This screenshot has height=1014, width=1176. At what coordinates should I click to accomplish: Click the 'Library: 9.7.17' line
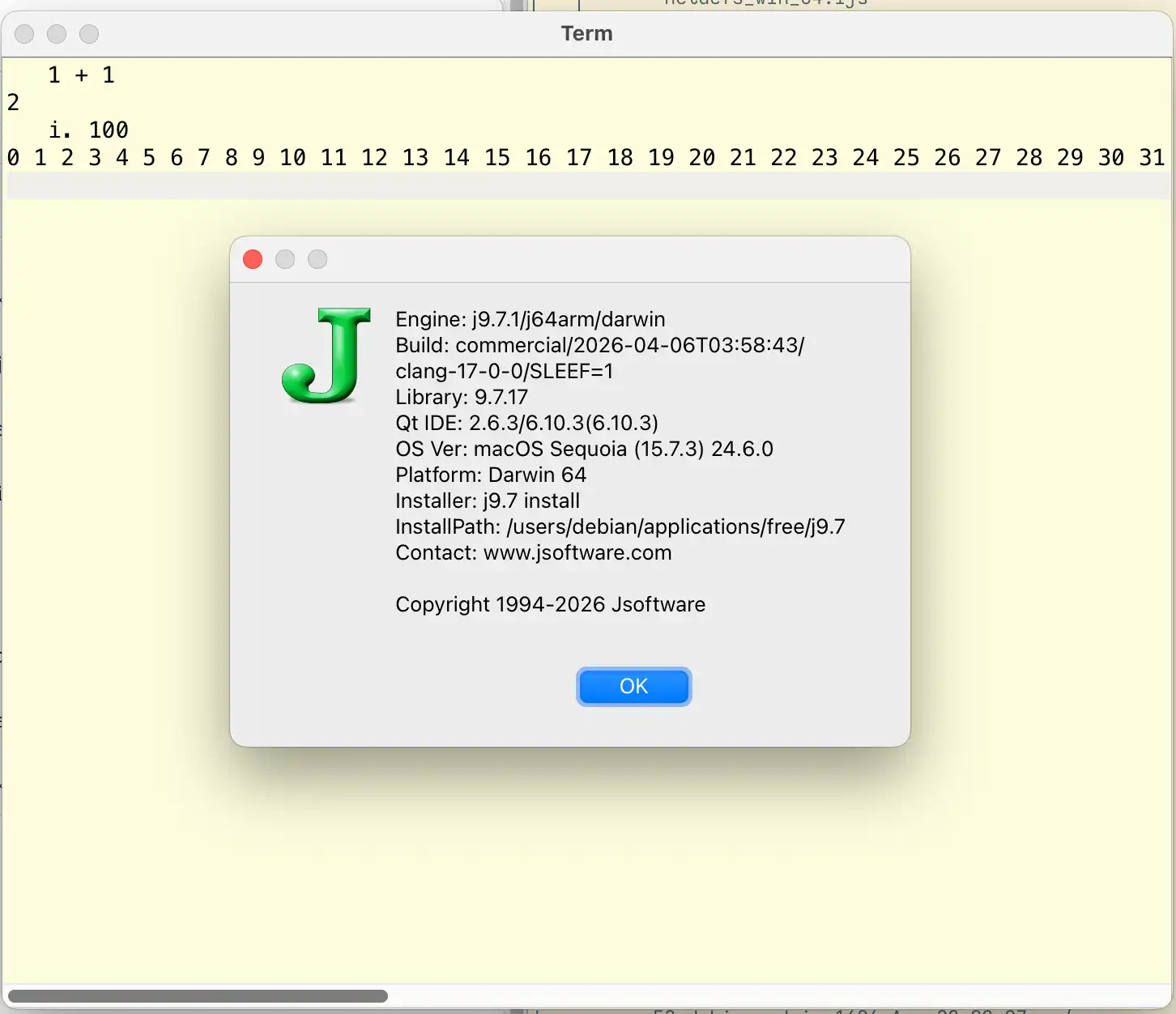tap(462, 397)
